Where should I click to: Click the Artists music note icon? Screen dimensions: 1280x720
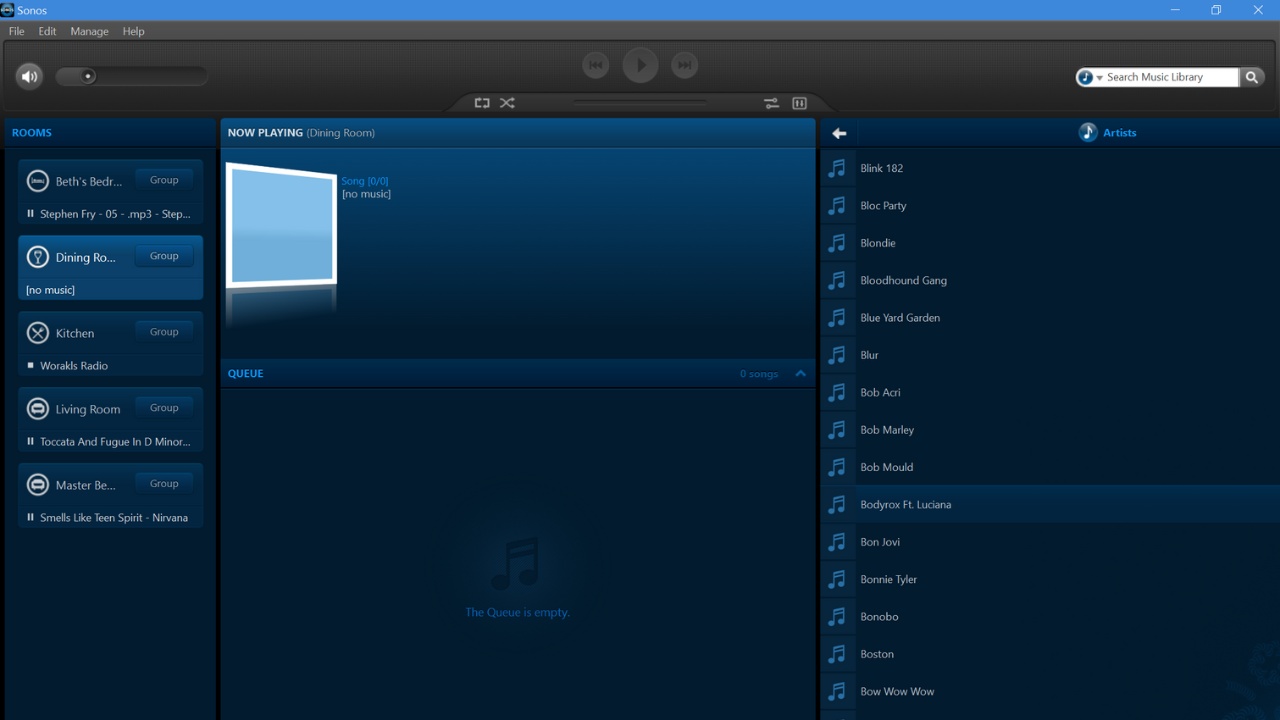pyautogui.click(x=1088, y=132)
